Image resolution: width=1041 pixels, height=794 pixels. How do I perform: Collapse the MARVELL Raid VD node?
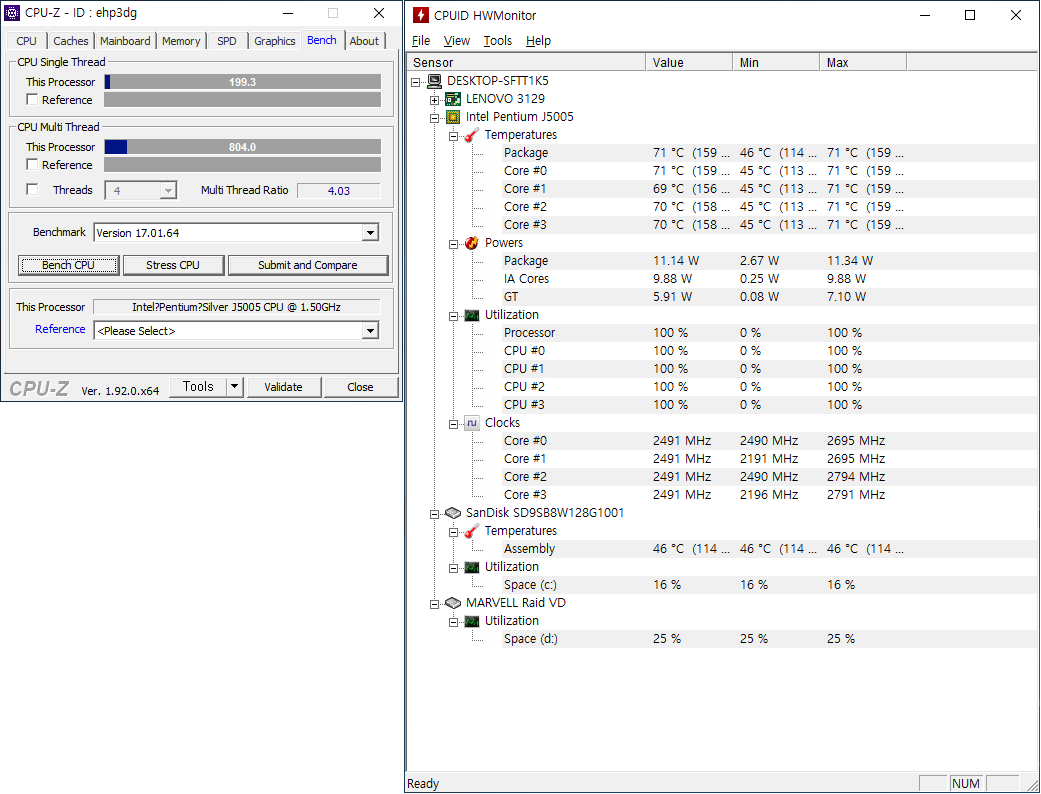coord(434,604)
